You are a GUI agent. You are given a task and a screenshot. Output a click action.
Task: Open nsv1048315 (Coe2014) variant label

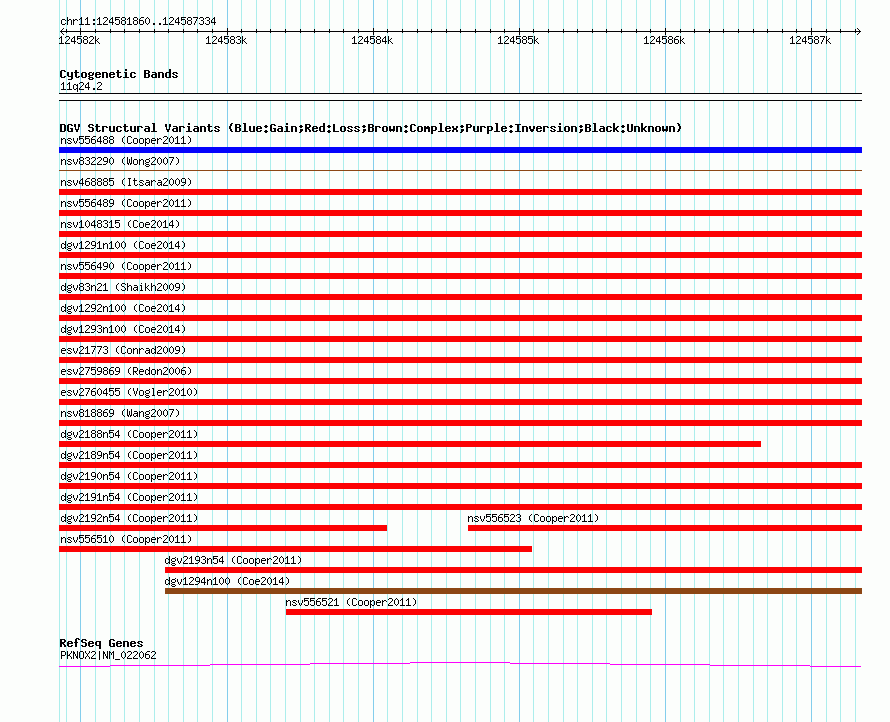point(120,224)
